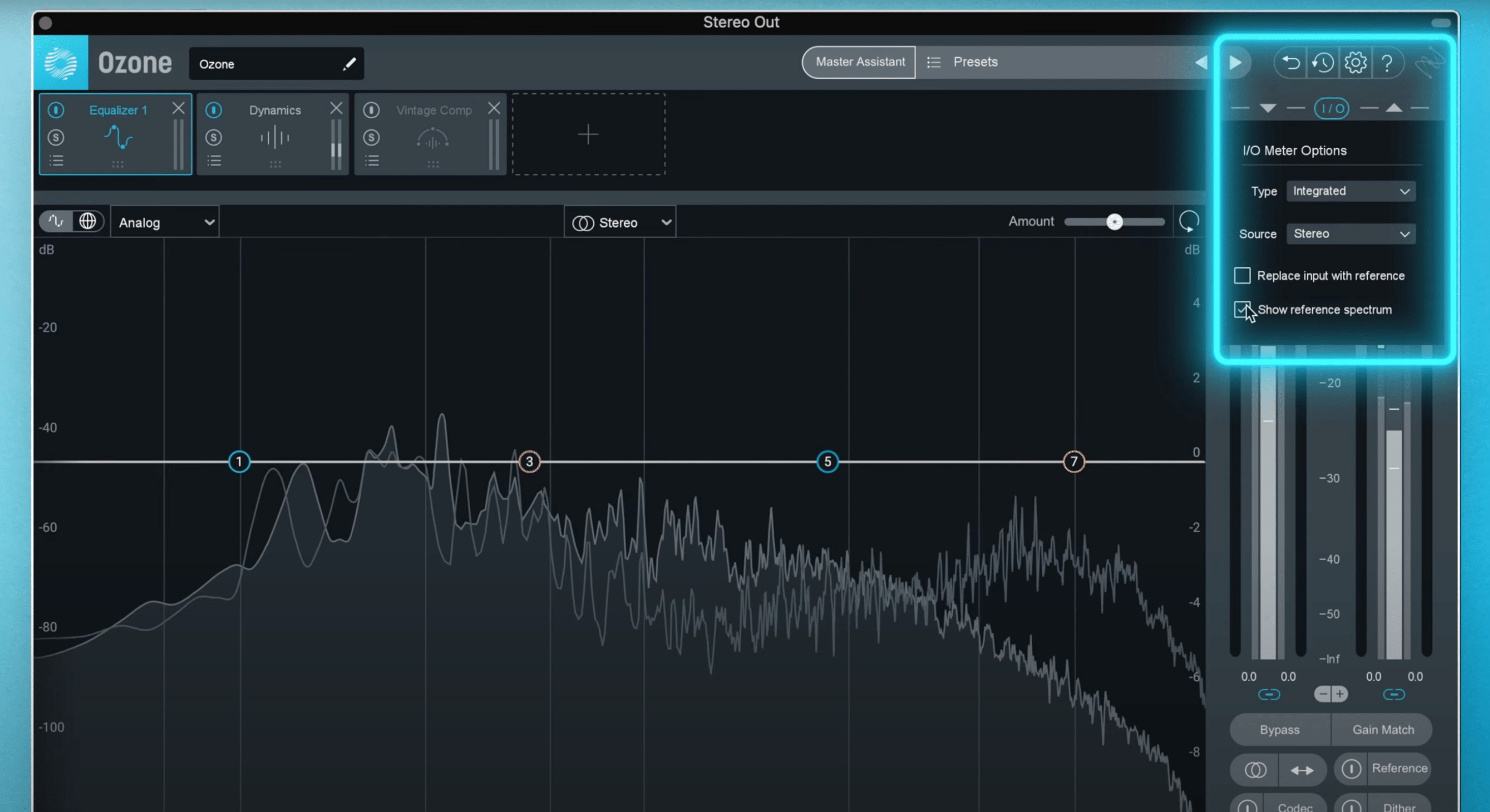
Task: Click the undo icon
Action: [x=1290, y=62]
